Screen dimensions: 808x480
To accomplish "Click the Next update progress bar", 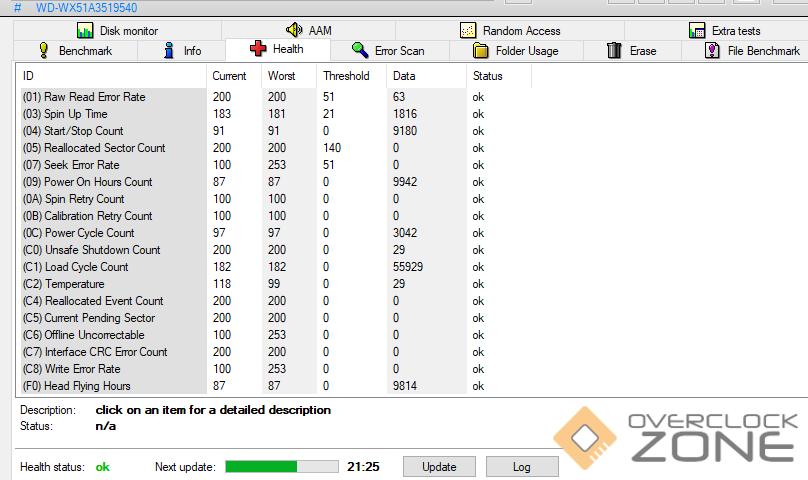I will click(x=282, y=467).
